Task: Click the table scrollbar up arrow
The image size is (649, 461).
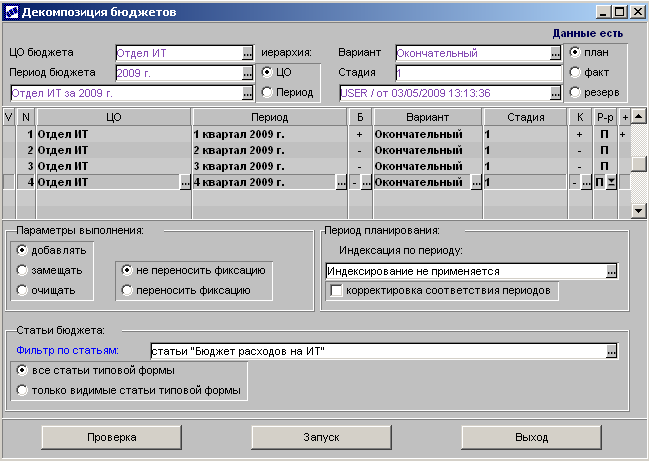Action: coord(638,117)
